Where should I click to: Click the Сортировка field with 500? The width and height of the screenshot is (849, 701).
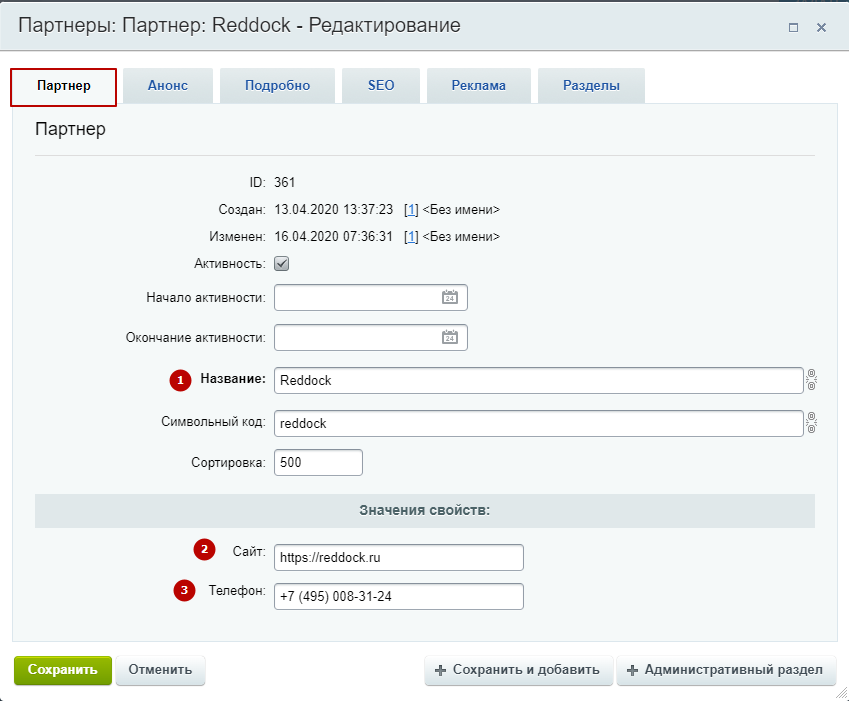(318, 462)
